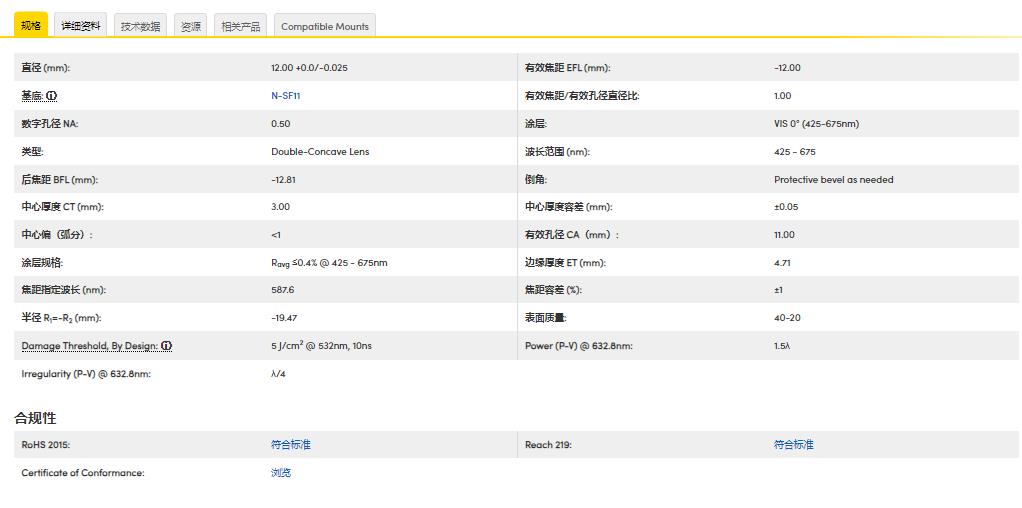The height and width of the screenshot is (508, 1022).
Task: Click the coating value VIS 0° (425-675nm)
Action: (816, 124)
